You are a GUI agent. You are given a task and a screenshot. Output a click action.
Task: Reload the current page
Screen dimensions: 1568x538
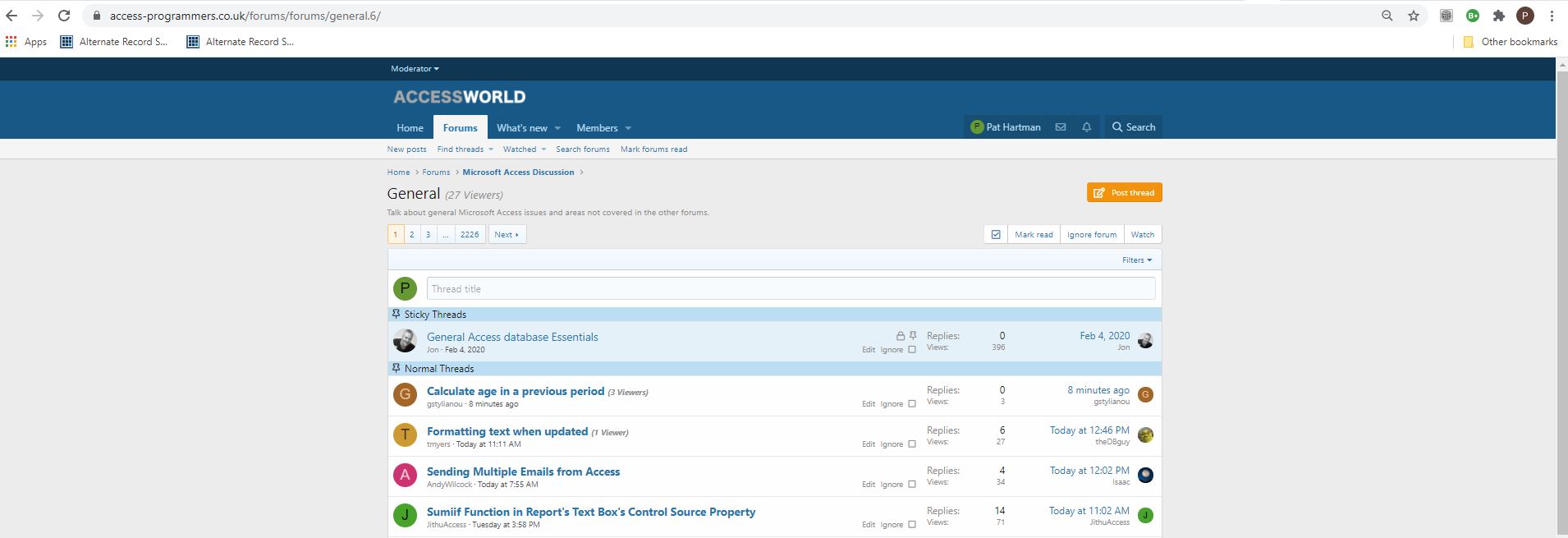point(64,16)
